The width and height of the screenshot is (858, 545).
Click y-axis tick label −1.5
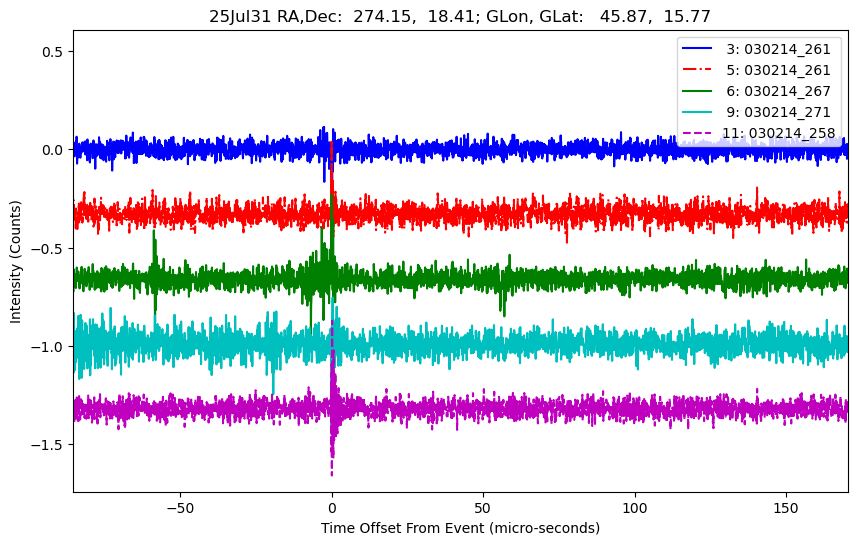point(48,445)
